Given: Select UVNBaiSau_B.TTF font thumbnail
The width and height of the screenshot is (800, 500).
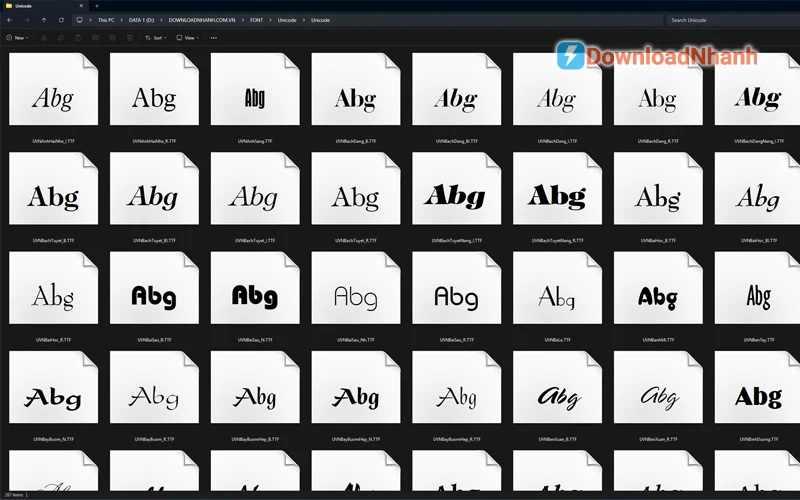Looking at the screenshot, I should click(154, 288).
